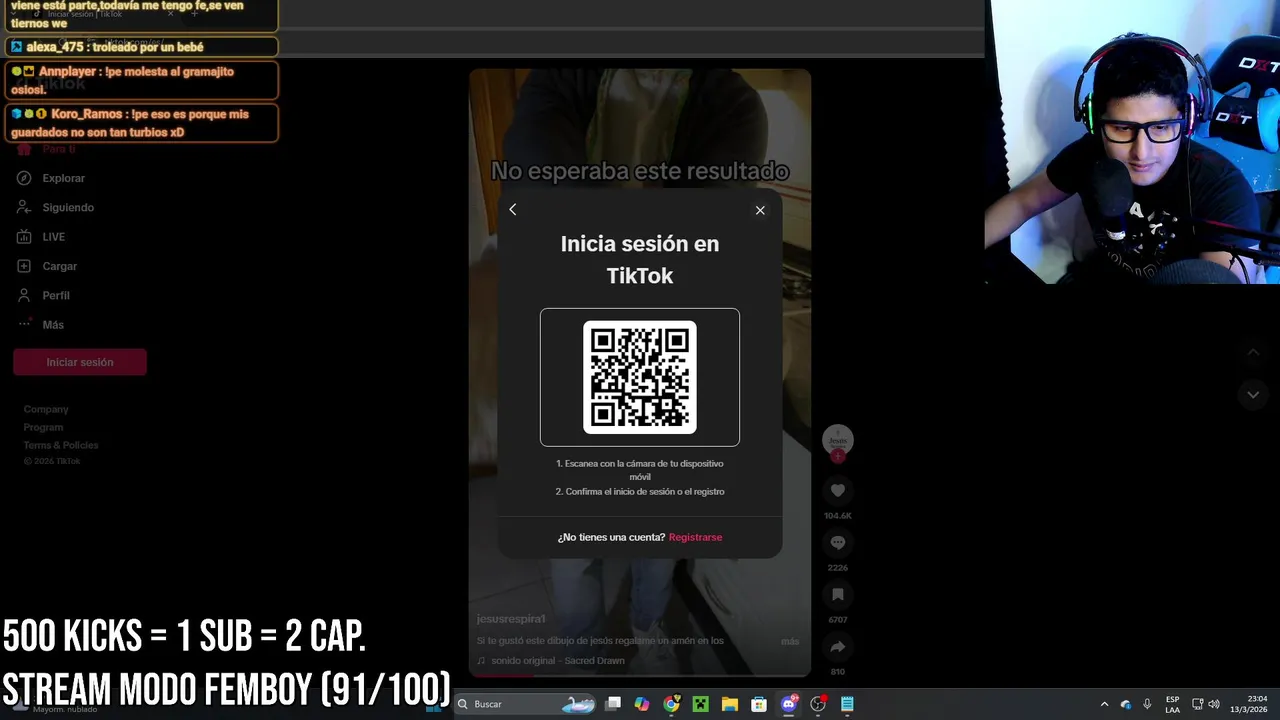
Task: Open the Registrarse link
Action: click(695, 537)
